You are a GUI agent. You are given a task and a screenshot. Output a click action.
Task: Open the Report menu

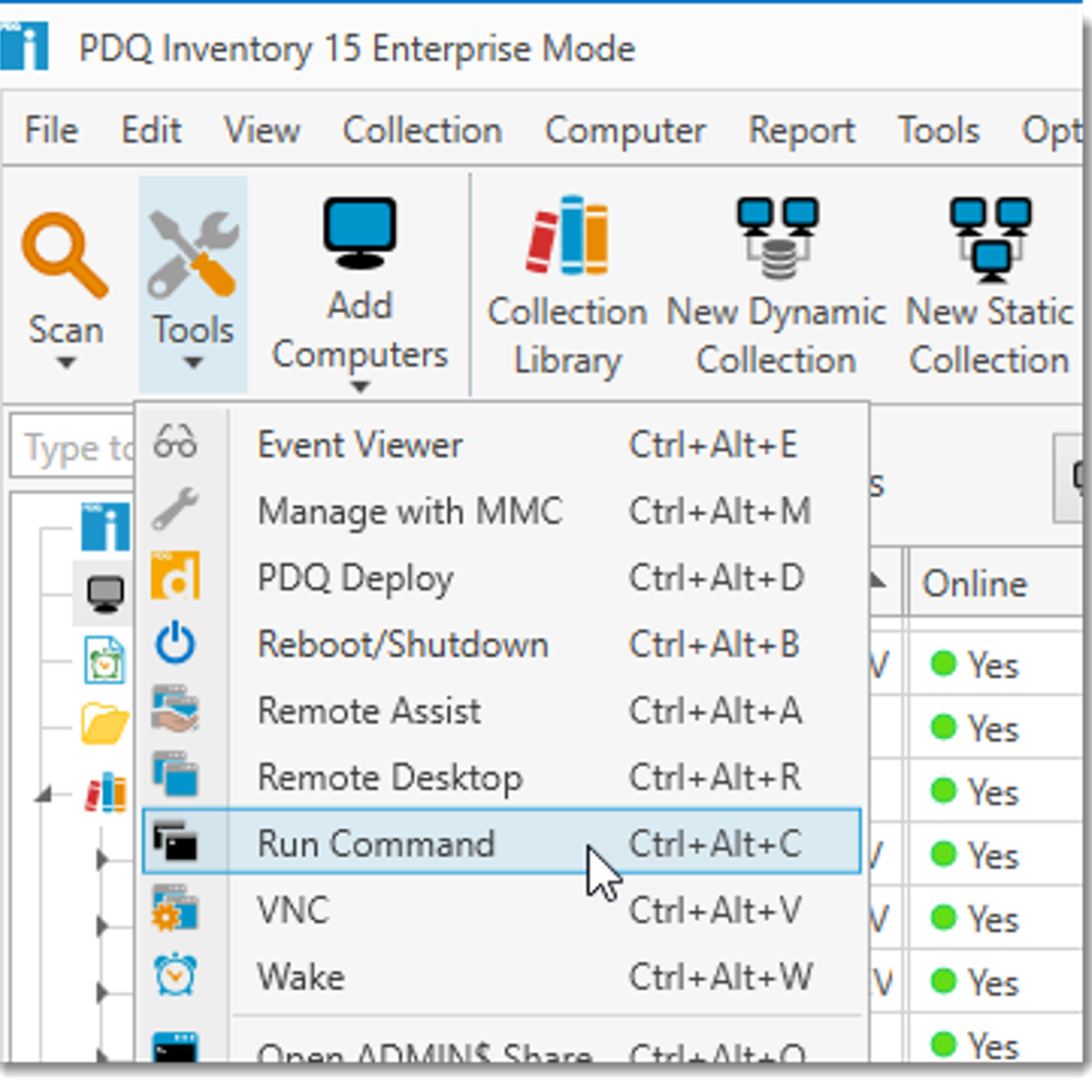[802, 130]
